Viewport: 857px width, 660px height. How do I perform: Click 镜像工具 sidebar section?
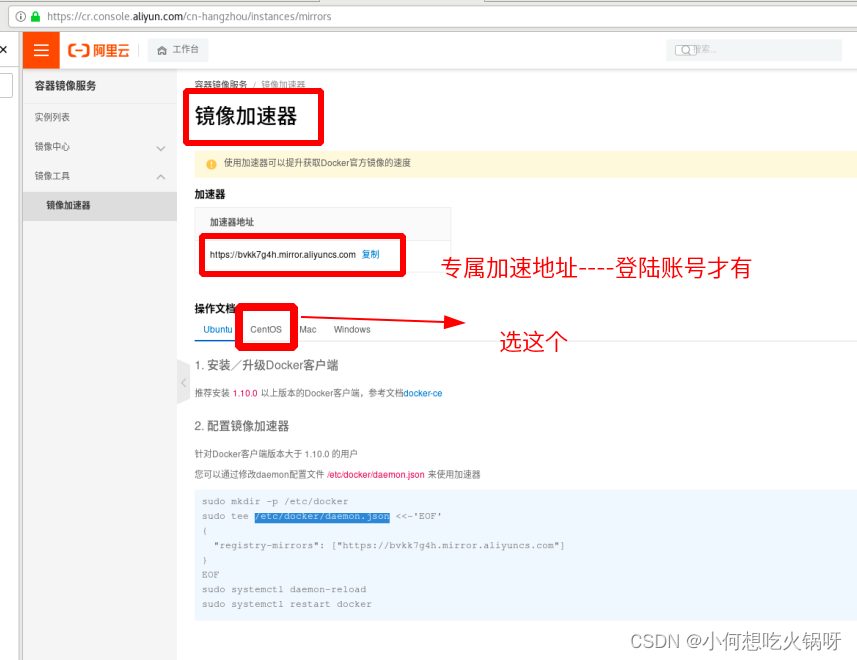52,176
